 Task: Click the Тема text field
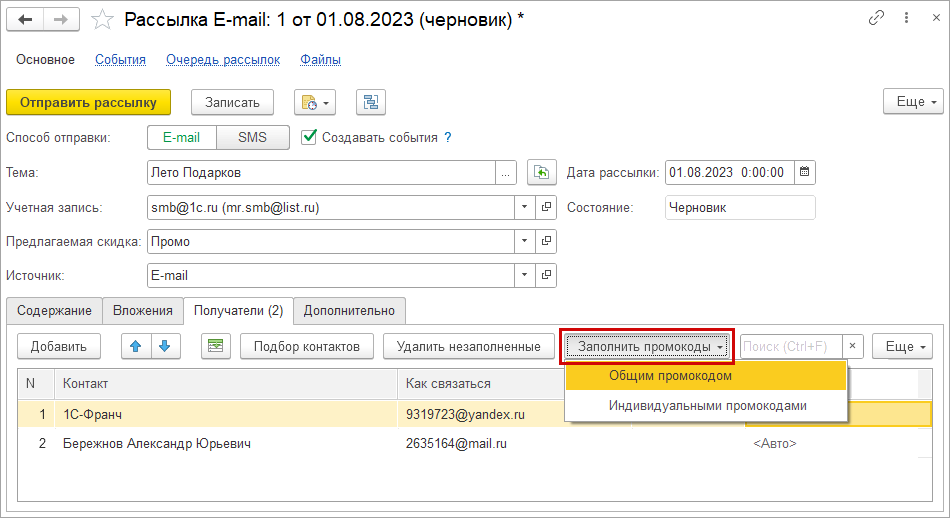tap(320, 172)
